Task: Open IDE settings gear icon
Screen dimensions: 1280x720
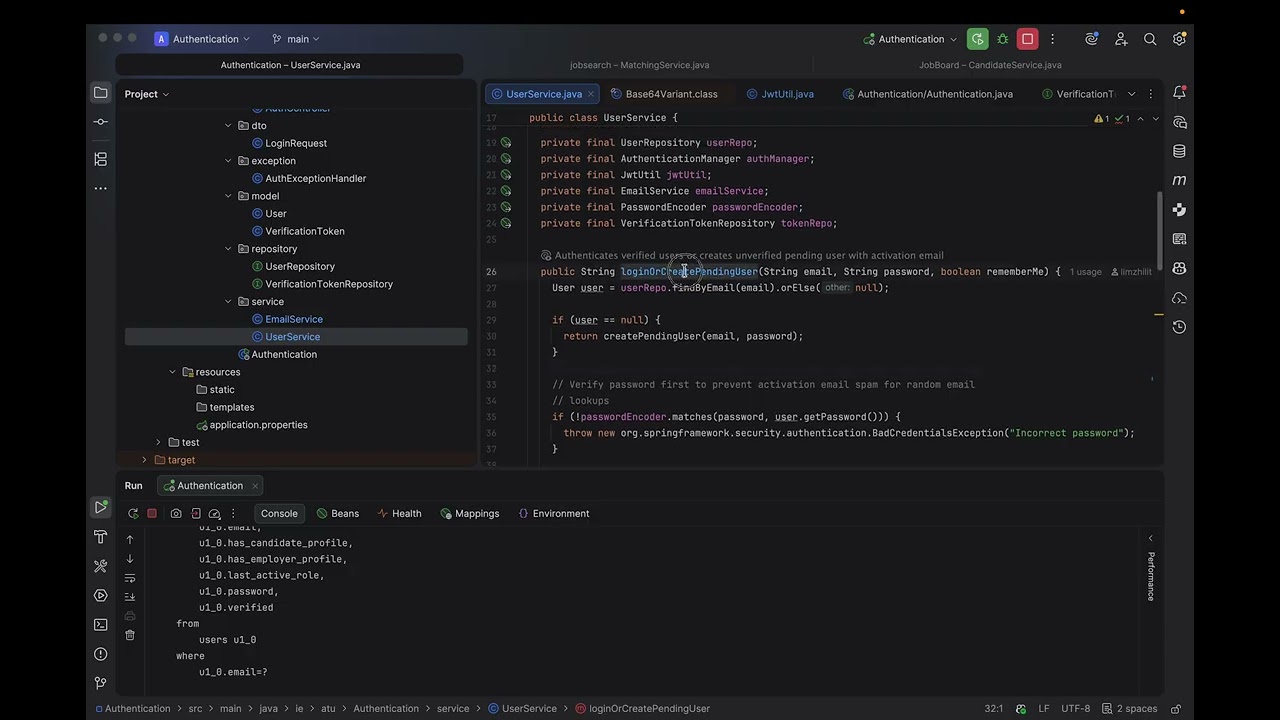Action: (1179, 39)
